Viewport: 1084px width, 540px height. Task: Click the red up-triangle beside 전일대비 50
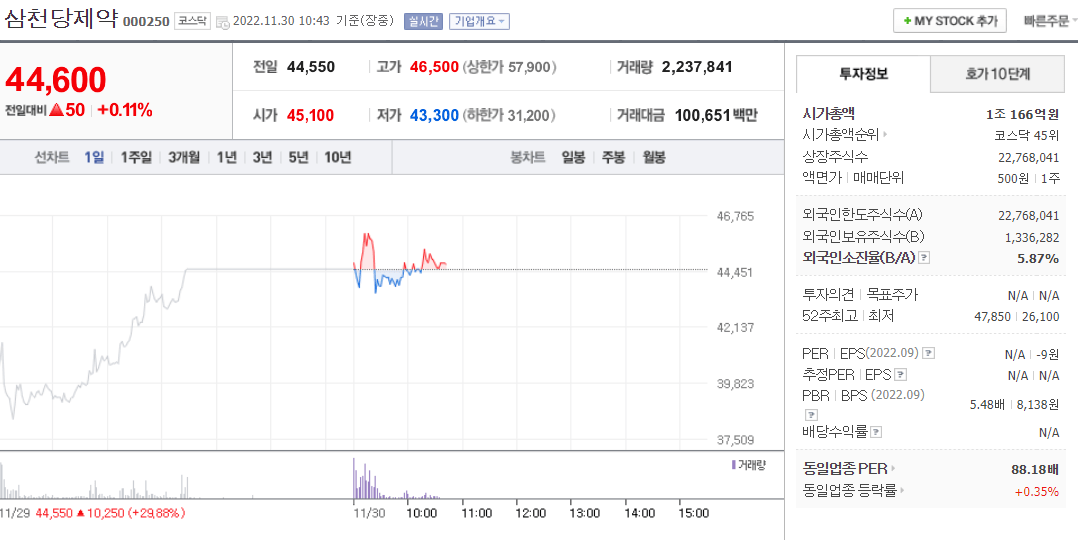[x=57, y=110]
